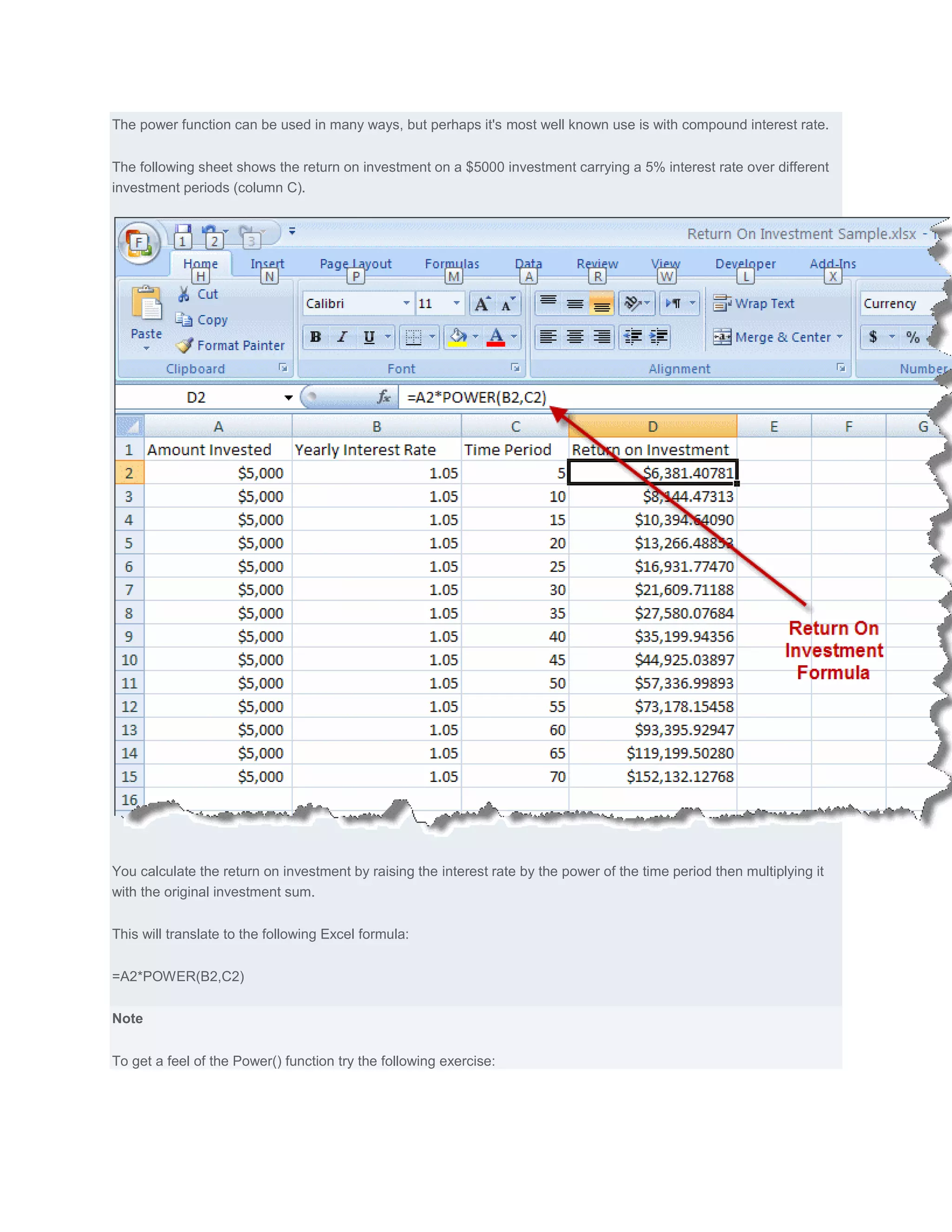Click the Copy button
Viewport: 952px width, 1232px height.
(201, 320)
